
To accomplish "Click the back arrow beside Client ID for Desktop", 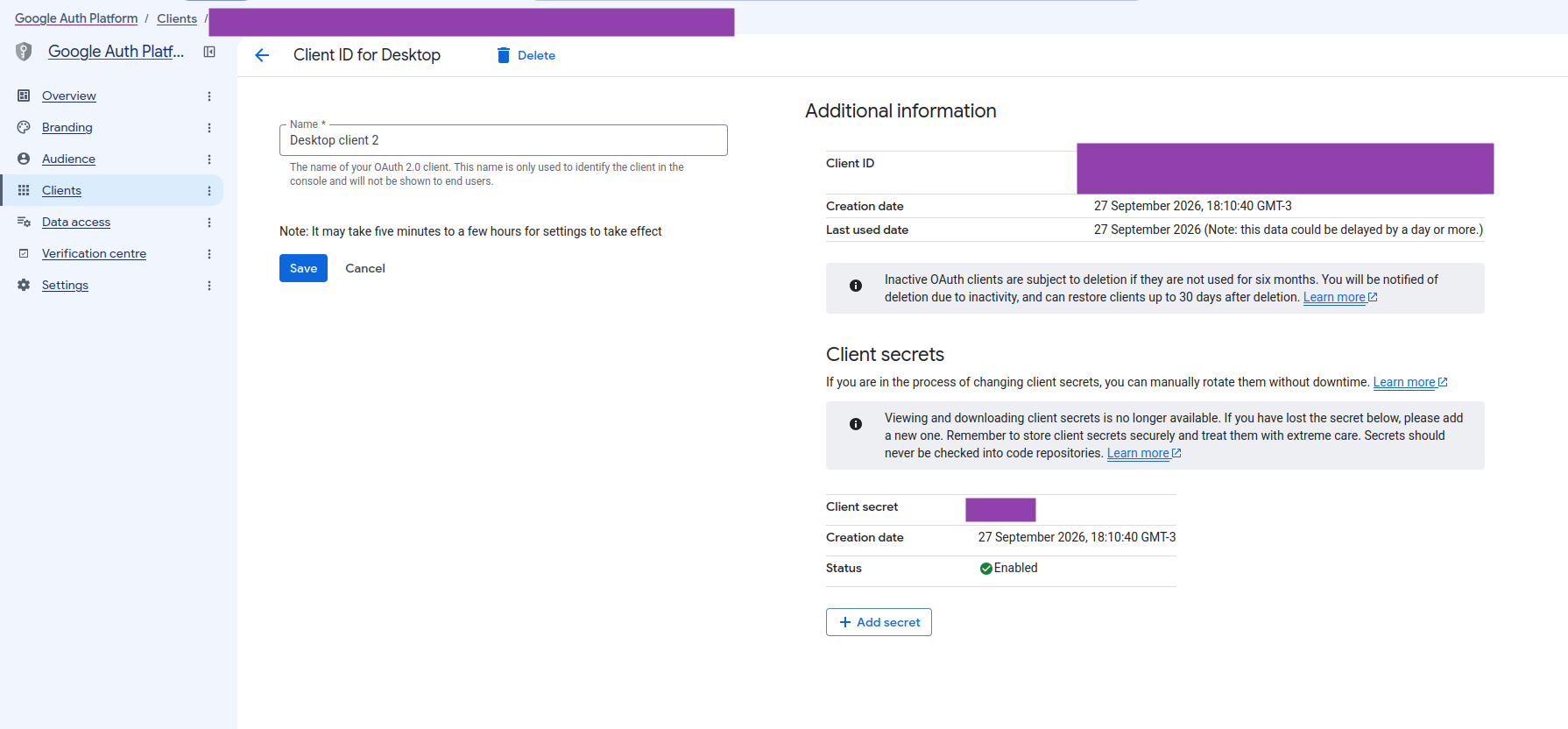I will pyautogui.click(x=262, y=55).
